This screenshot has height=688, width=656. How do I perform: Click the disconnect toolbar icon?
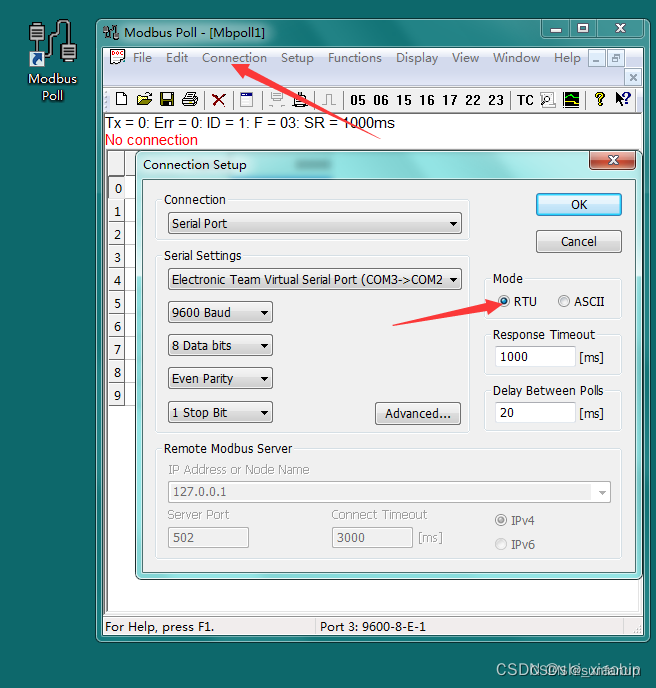(x=301, y=100)
